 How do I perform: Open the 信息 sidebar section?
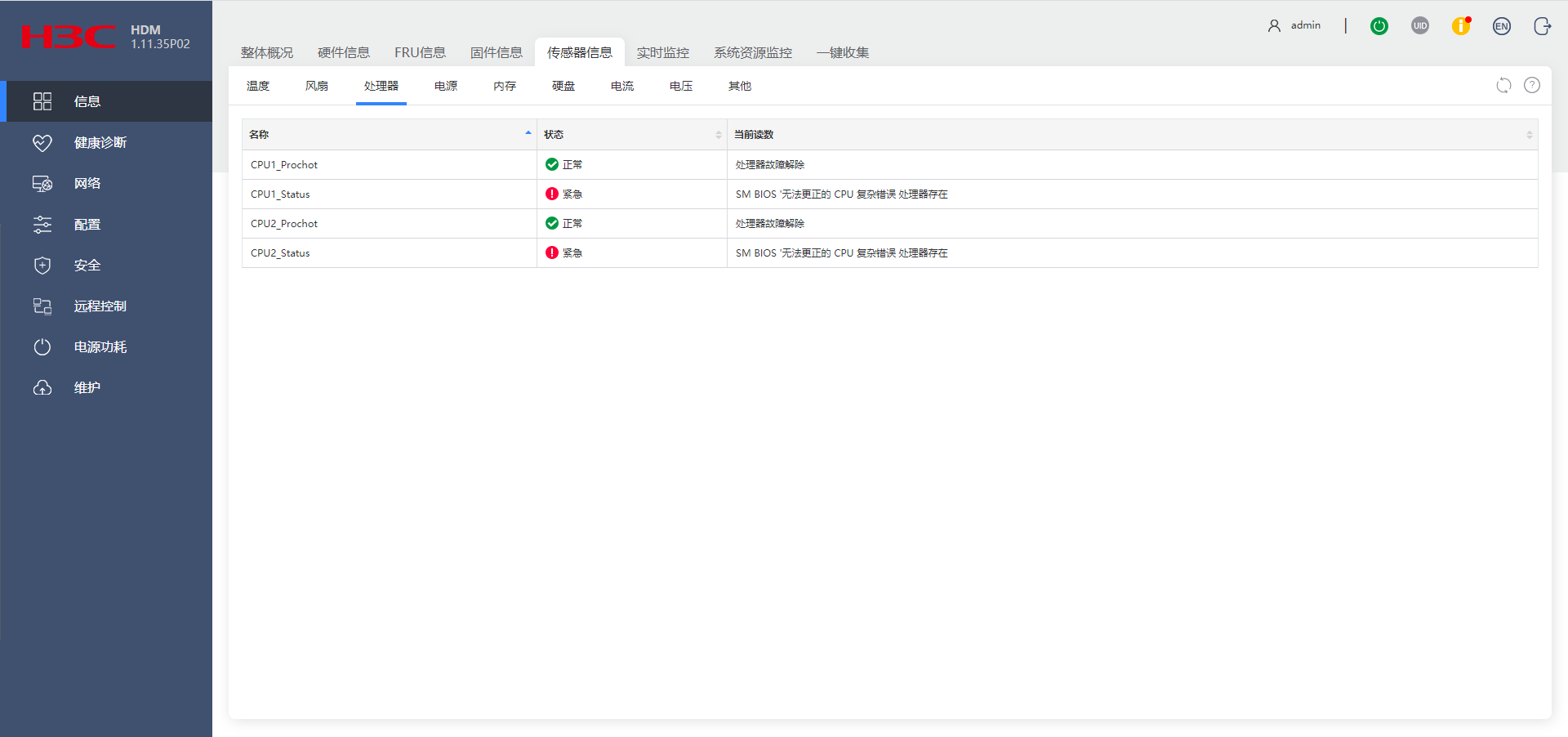pyautogui.click(x=106, y=101)
